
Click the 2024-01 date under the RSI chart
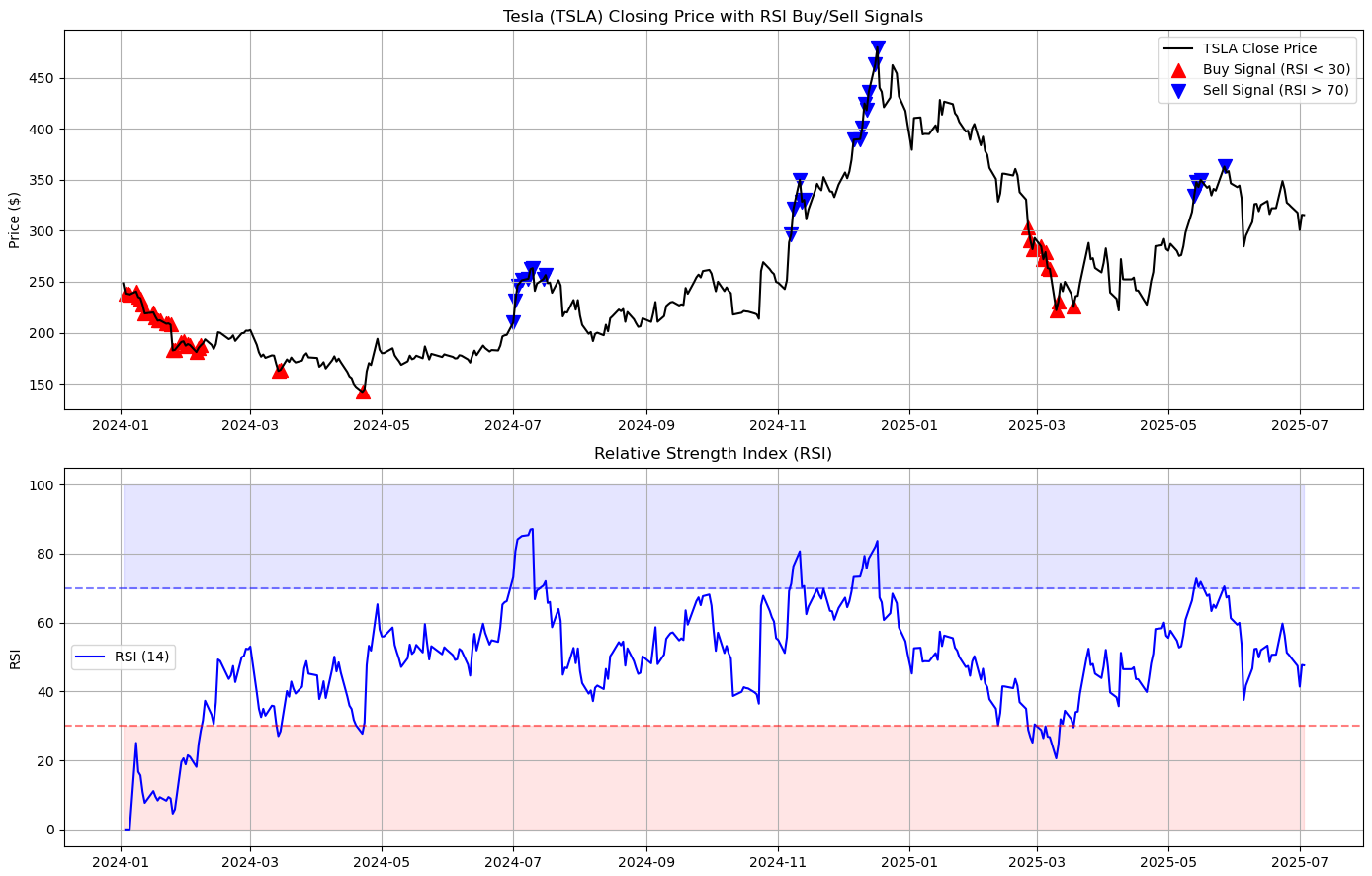121,863
